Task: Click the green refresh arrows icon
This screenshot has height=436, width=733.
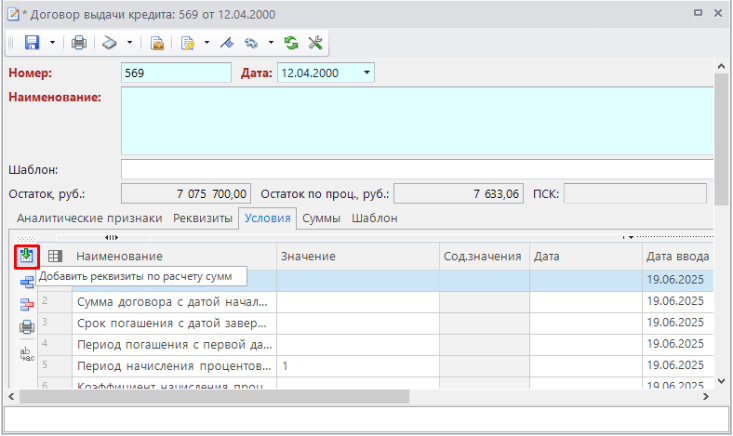Action: point(291,43)
